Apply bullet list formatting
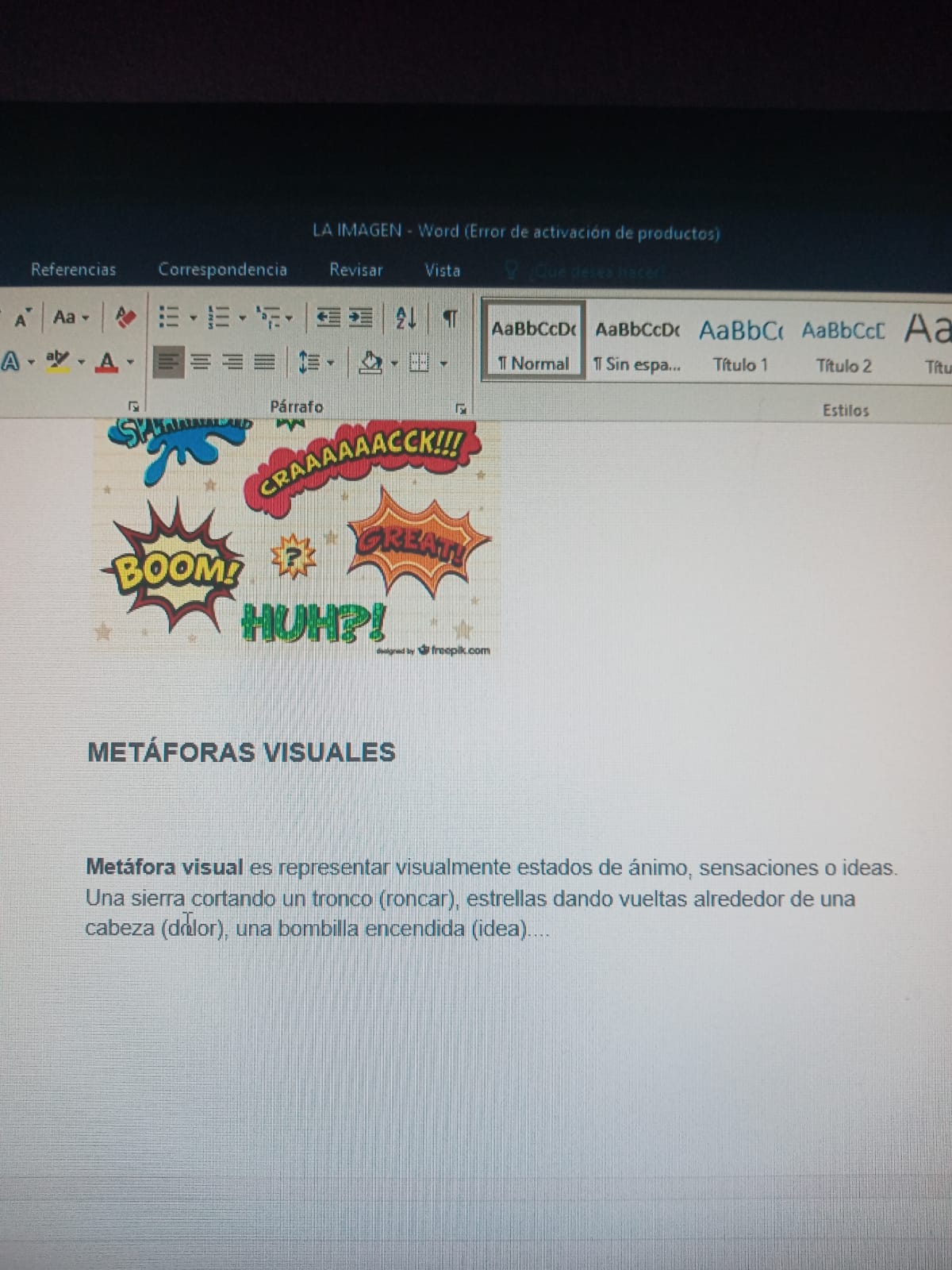The width and height of the screenshot is (952, 1270). click(x=168, y=317)
